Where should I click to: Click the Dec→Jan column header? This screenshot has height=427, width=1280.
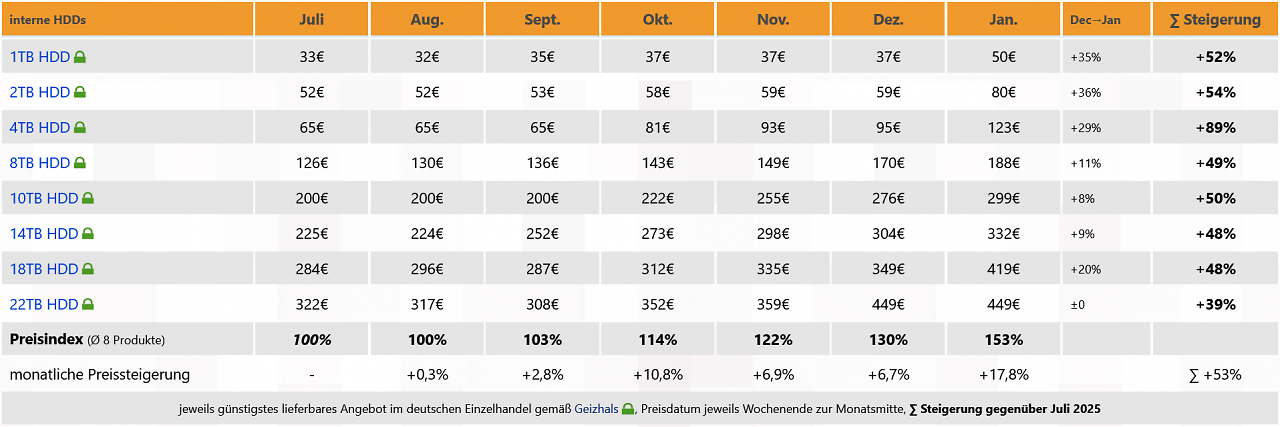(1106, 19)
